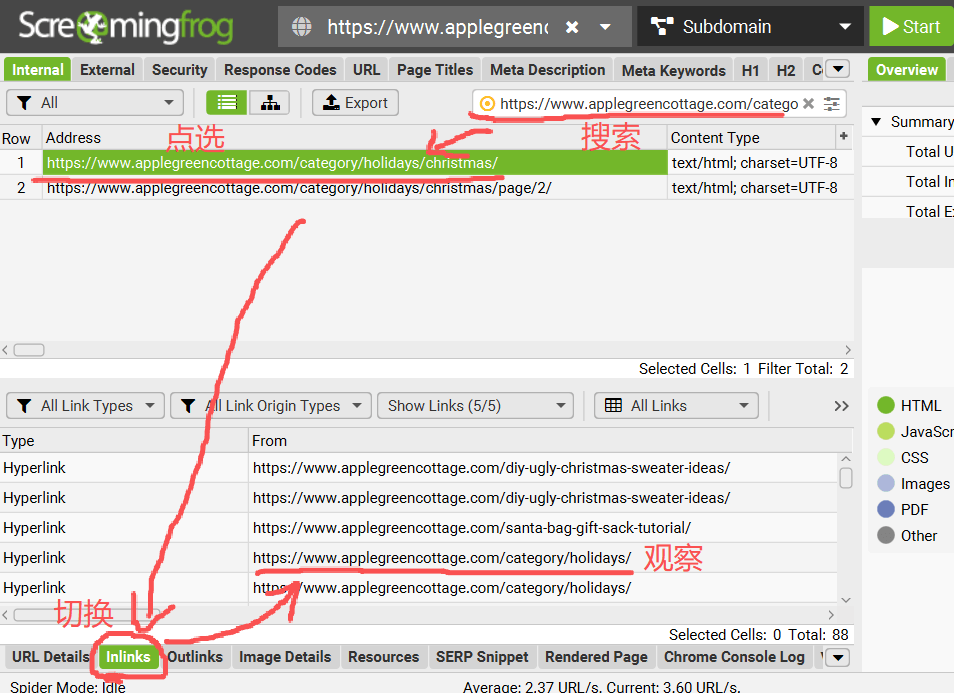The height and width of the screenshot is (693, 954).
Task: Open Show Links (5/5) dropdown
Action: 475,406
